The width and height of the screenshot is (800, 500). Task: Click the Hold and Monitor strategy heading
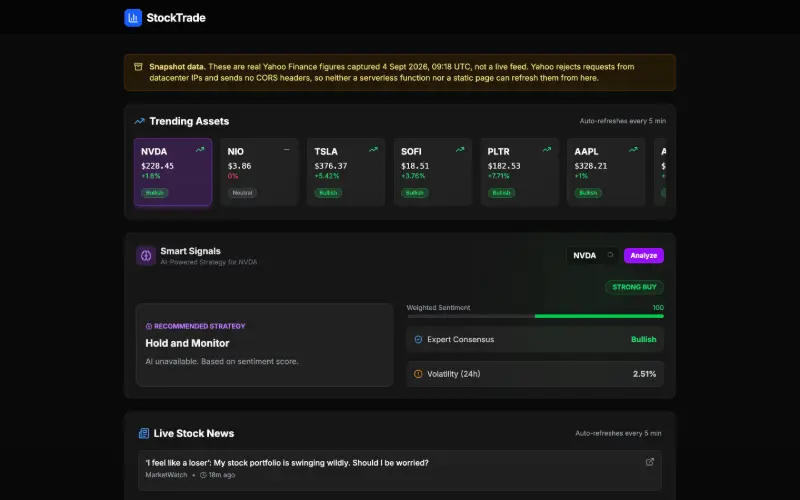tap(187, 343)
